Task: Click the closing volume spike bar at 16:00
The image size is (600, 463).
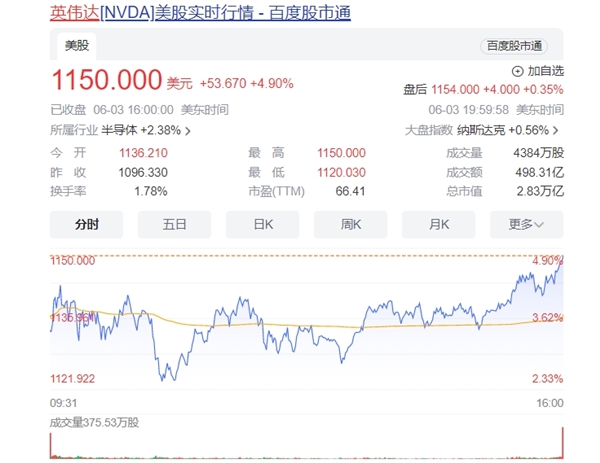Action: 562,443
